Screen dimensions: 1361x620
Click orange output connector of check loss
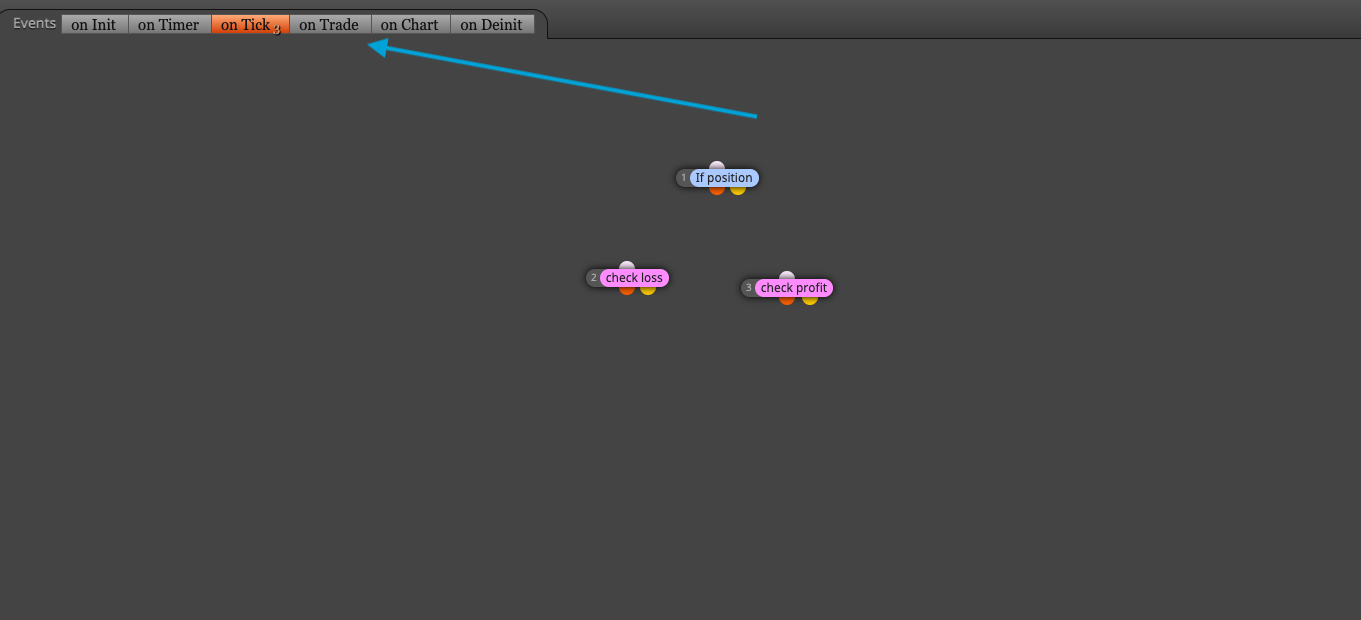click(627, 290)
